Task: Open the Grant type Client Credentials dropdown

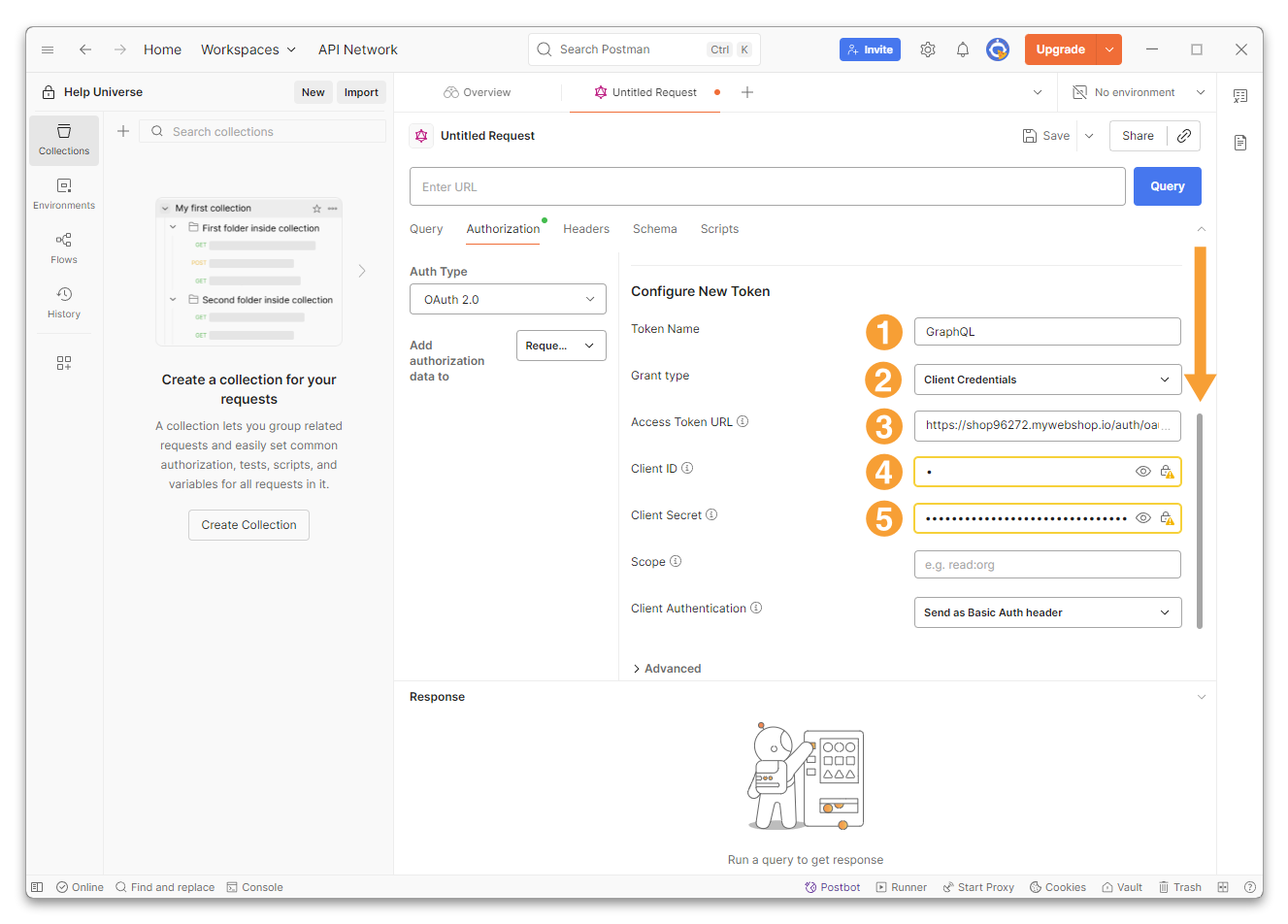Action: [x=1047, y=379]
